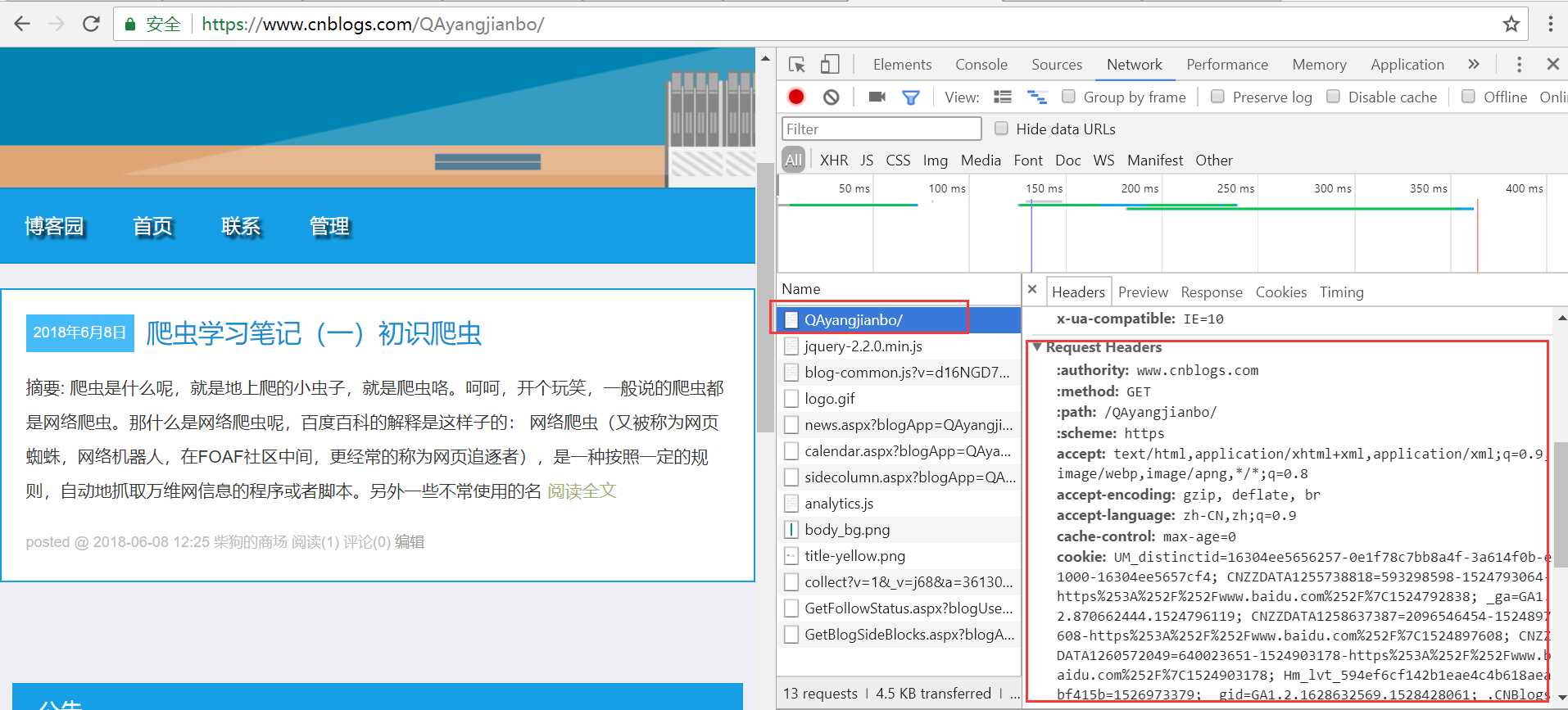The image size is (1568, 710).
Task: Select the analytics.js request
Action: tap(897, 504)
